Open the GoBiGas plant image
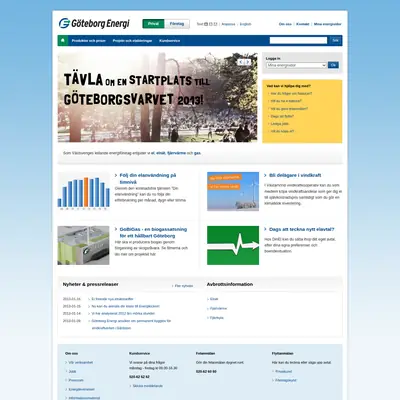The width and height of the screenshot is (400, 400). tap(83, 245)
